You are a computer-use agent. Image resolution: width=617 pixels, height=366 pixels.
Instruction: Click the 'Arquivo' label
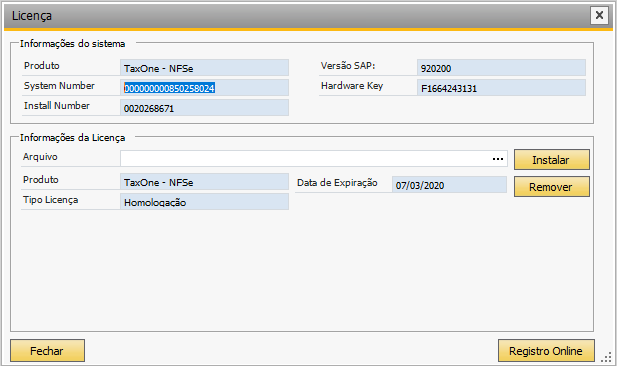point(40,157)
